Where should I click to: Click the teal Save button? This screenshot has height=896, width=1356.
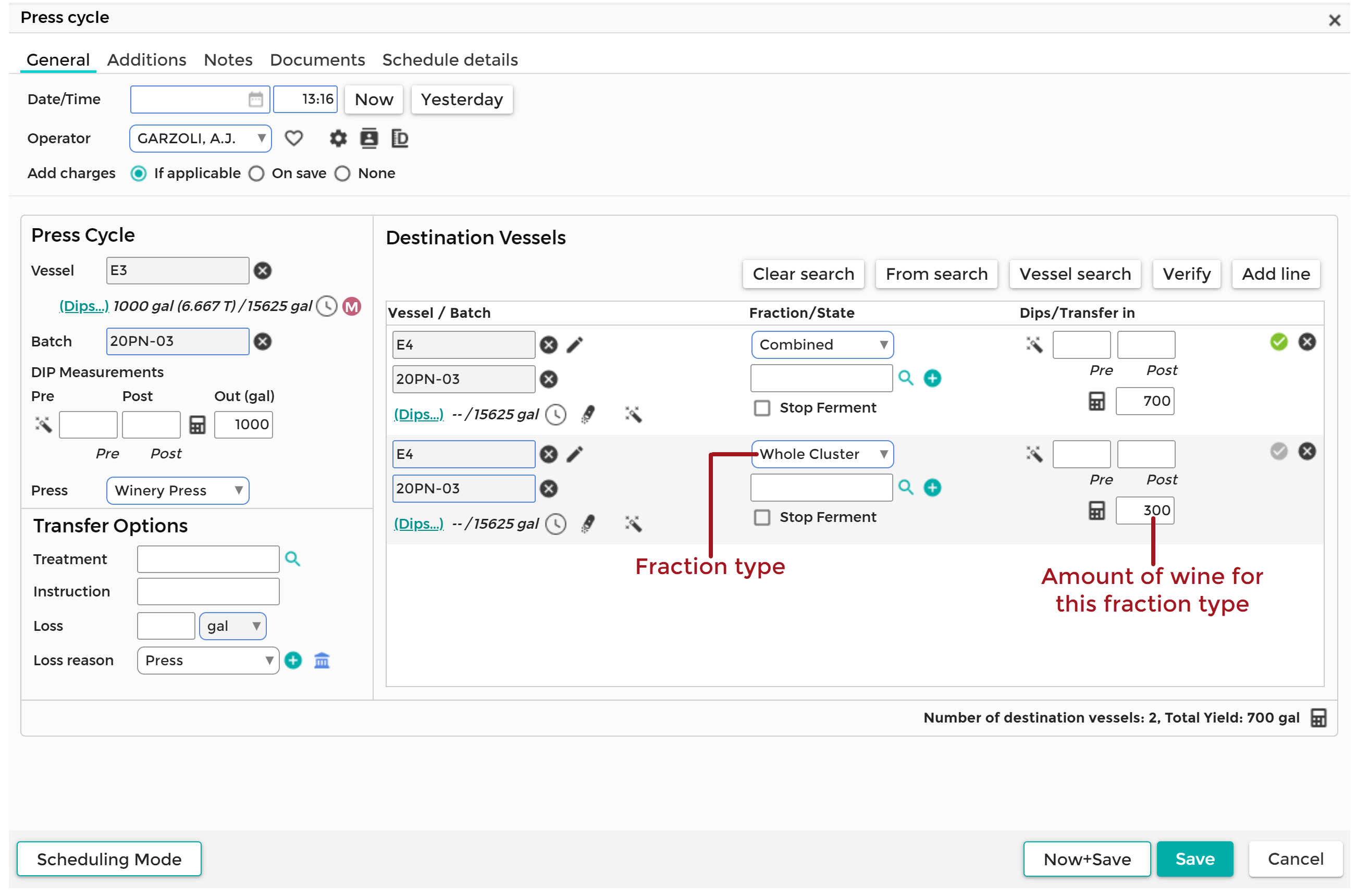click(x=1195, y=860)
